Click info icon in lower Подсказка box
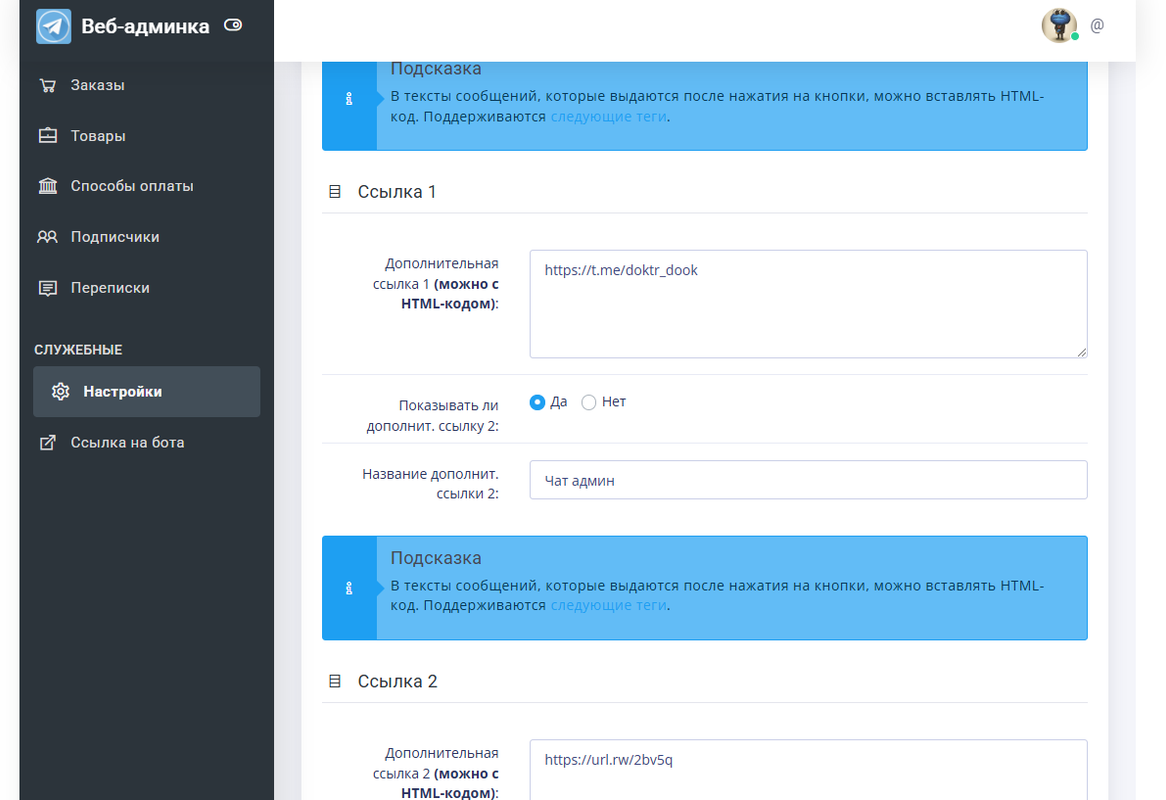 click(x=349, y=589)
